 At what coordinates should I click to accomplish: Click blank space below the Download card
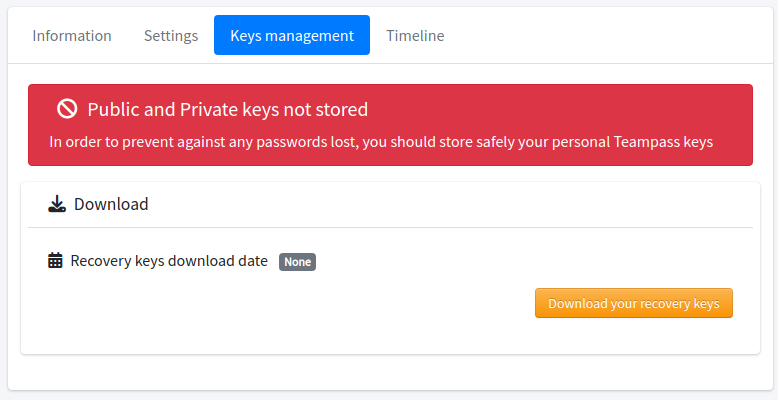pyautogui.click(x=390, y=372)
